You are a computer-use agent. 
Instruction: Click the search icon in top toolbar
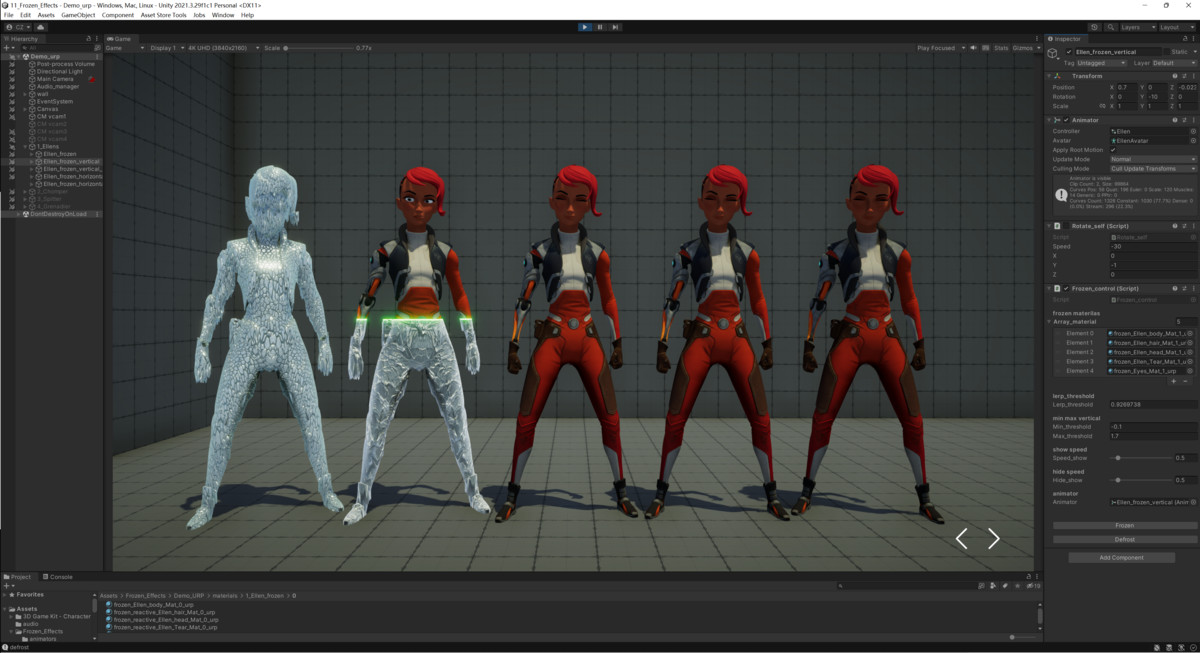[1111, 27]
